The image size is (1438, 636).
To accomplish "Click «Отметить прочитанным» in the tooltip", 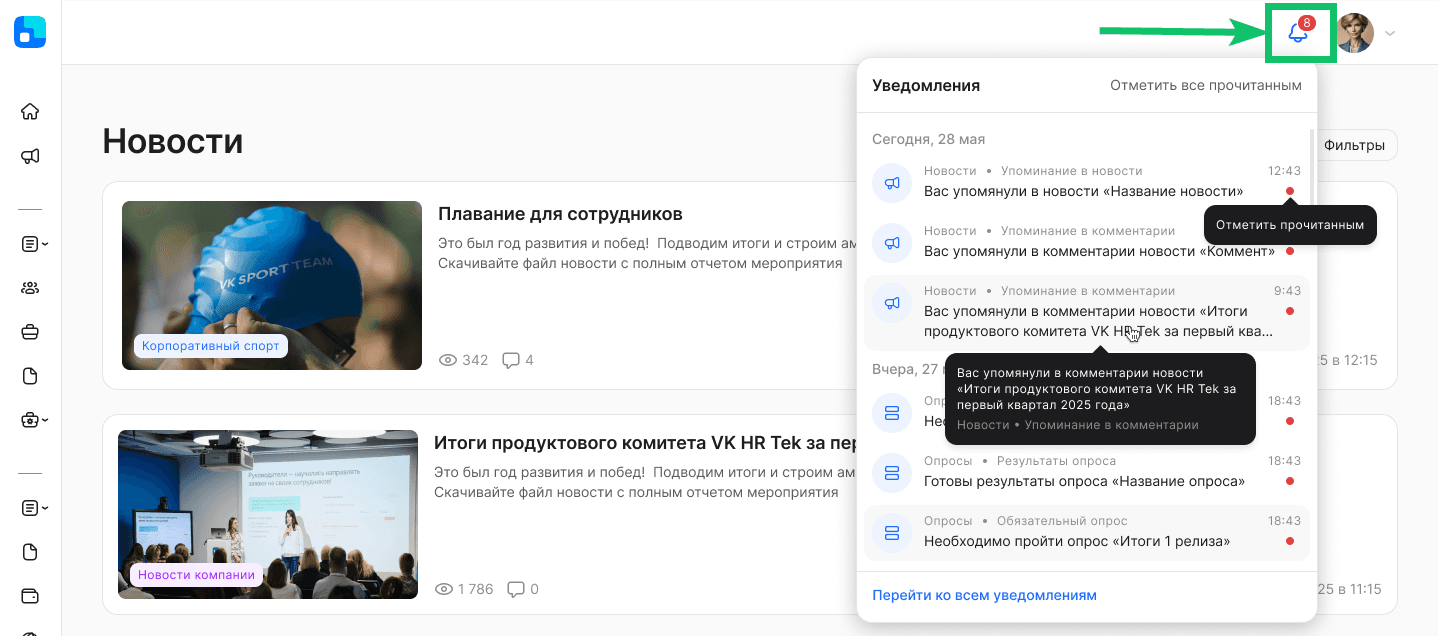I will pyautogui.click(x=1288, y=225).
